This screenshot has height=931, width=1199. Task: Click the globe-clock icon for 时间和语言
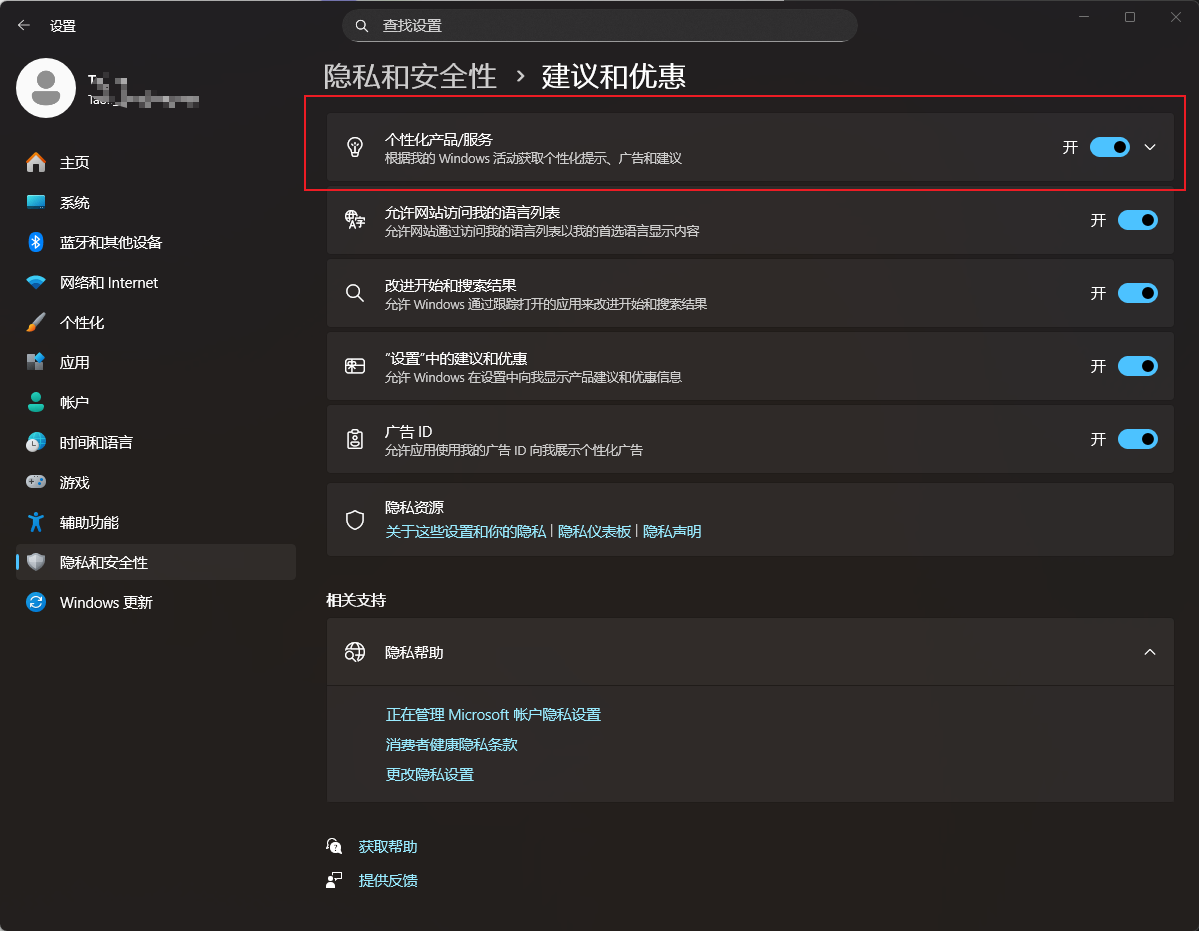pyautogui.click(x=36, y=442)
